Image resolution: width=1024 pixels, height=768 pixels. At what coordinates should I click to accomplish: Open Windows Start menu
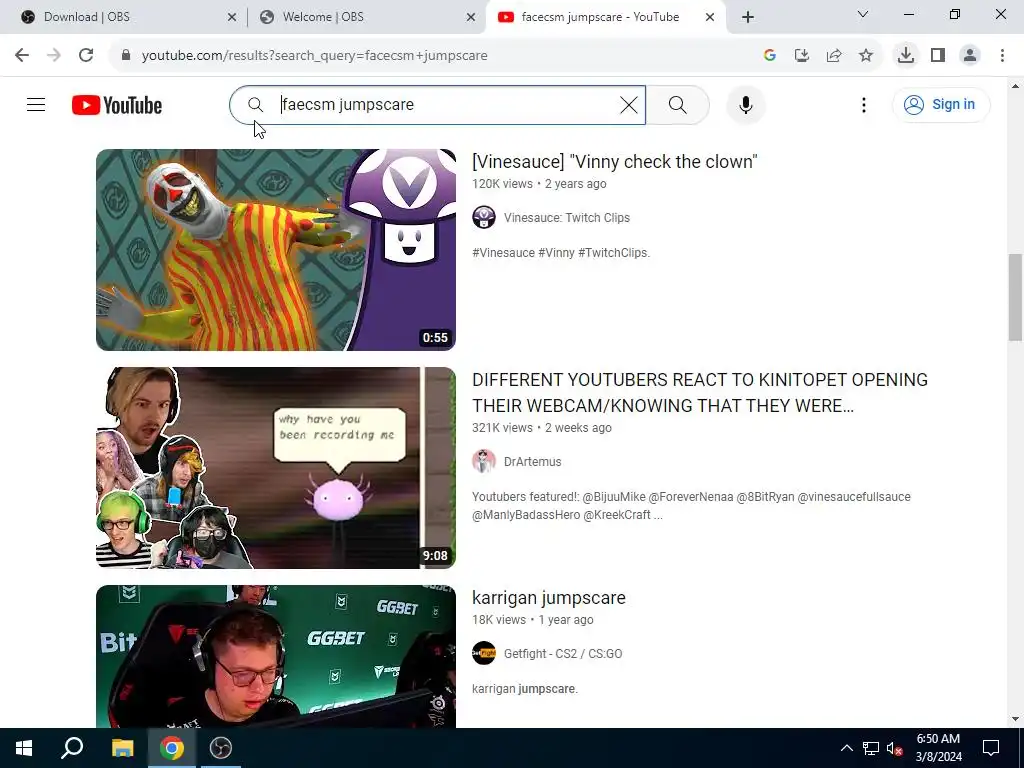click(x=24, y=748)
